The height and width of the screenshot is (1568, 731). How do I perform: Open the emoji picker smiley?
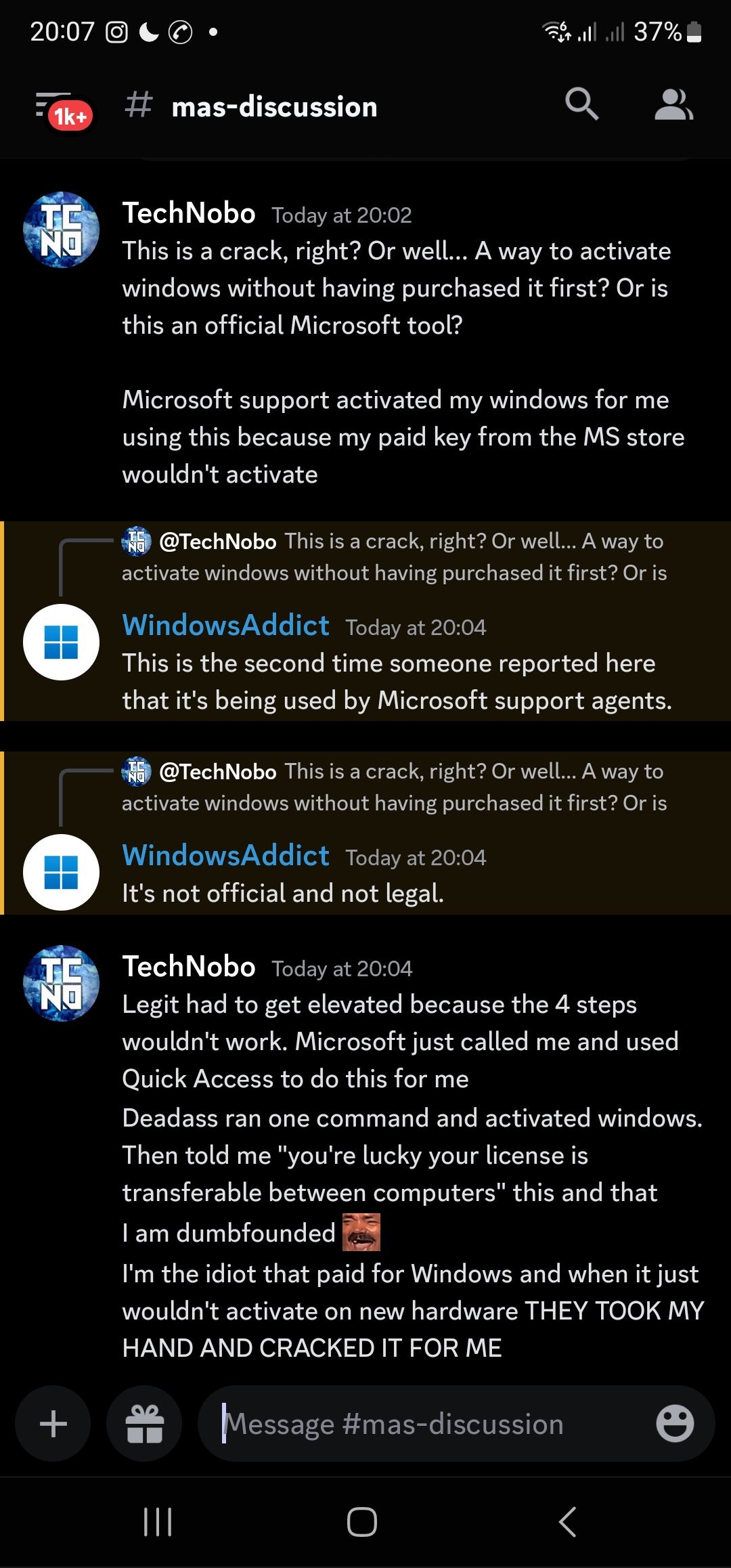(674, 1423)
